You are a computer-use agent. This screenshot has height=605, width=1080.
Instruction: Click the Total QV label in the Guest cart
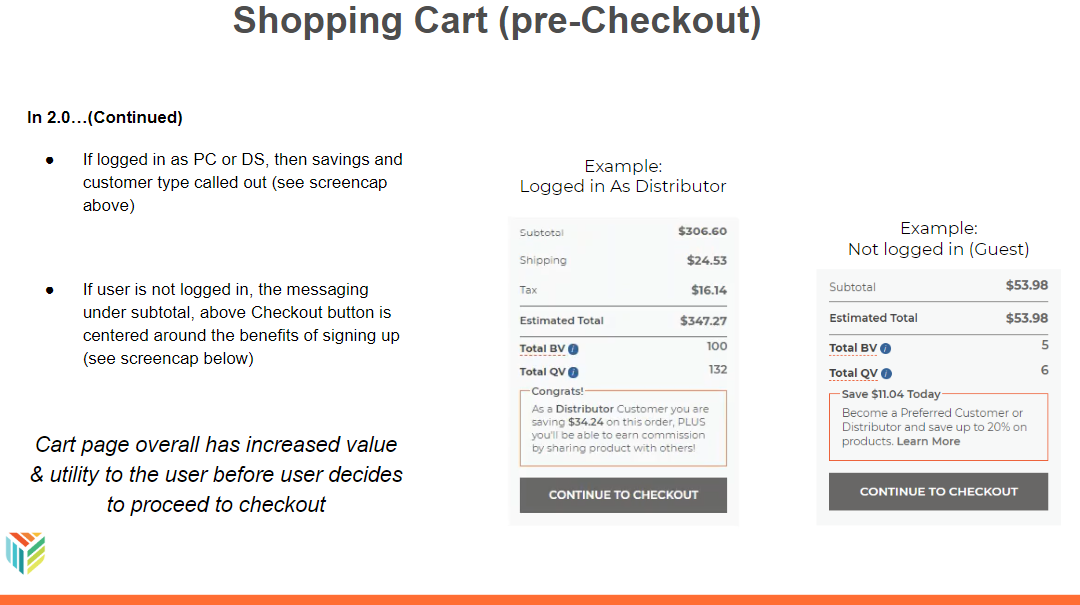pos(852,374)
